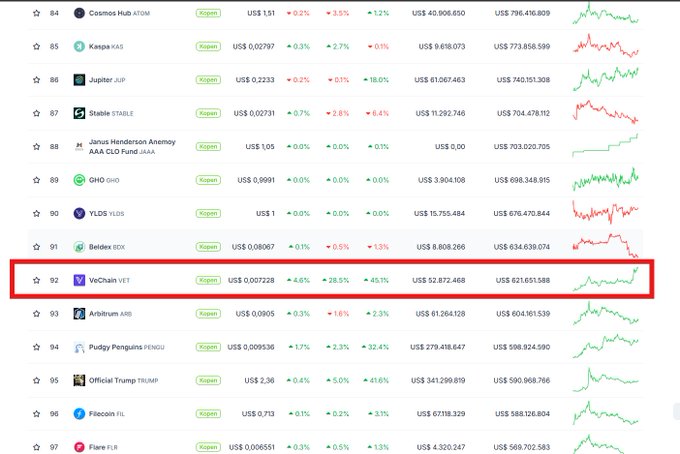Toggle the star for Beldex

click(x=36, y=247)
